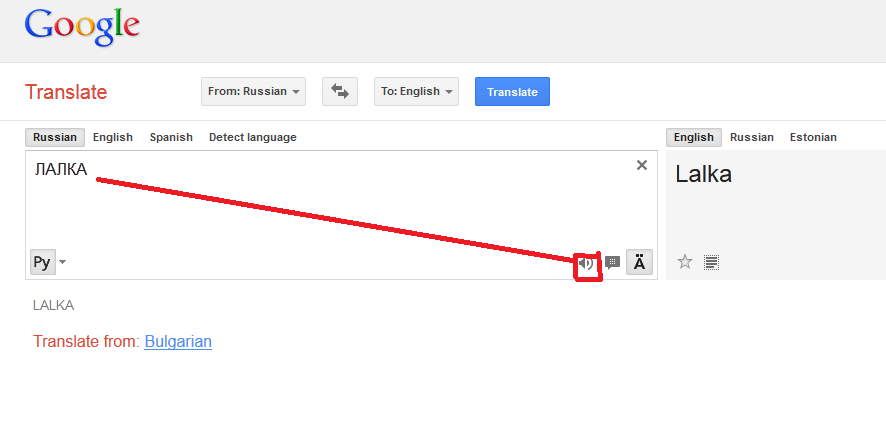Click the Lalka translation result text
The image size is (886, 435).
tap(703, 174)
